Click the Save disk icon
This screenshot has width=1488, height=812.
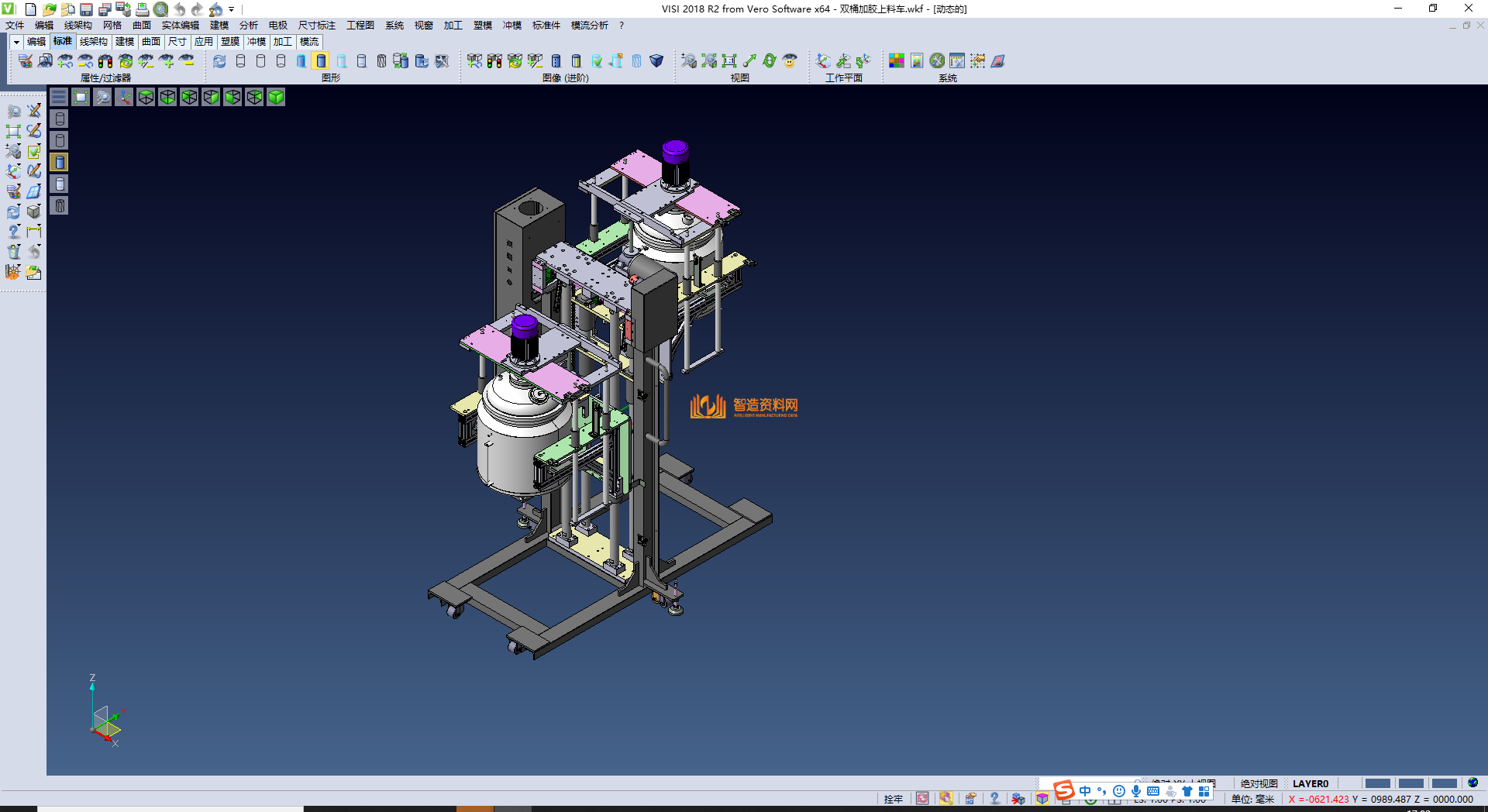click(86, 9)
